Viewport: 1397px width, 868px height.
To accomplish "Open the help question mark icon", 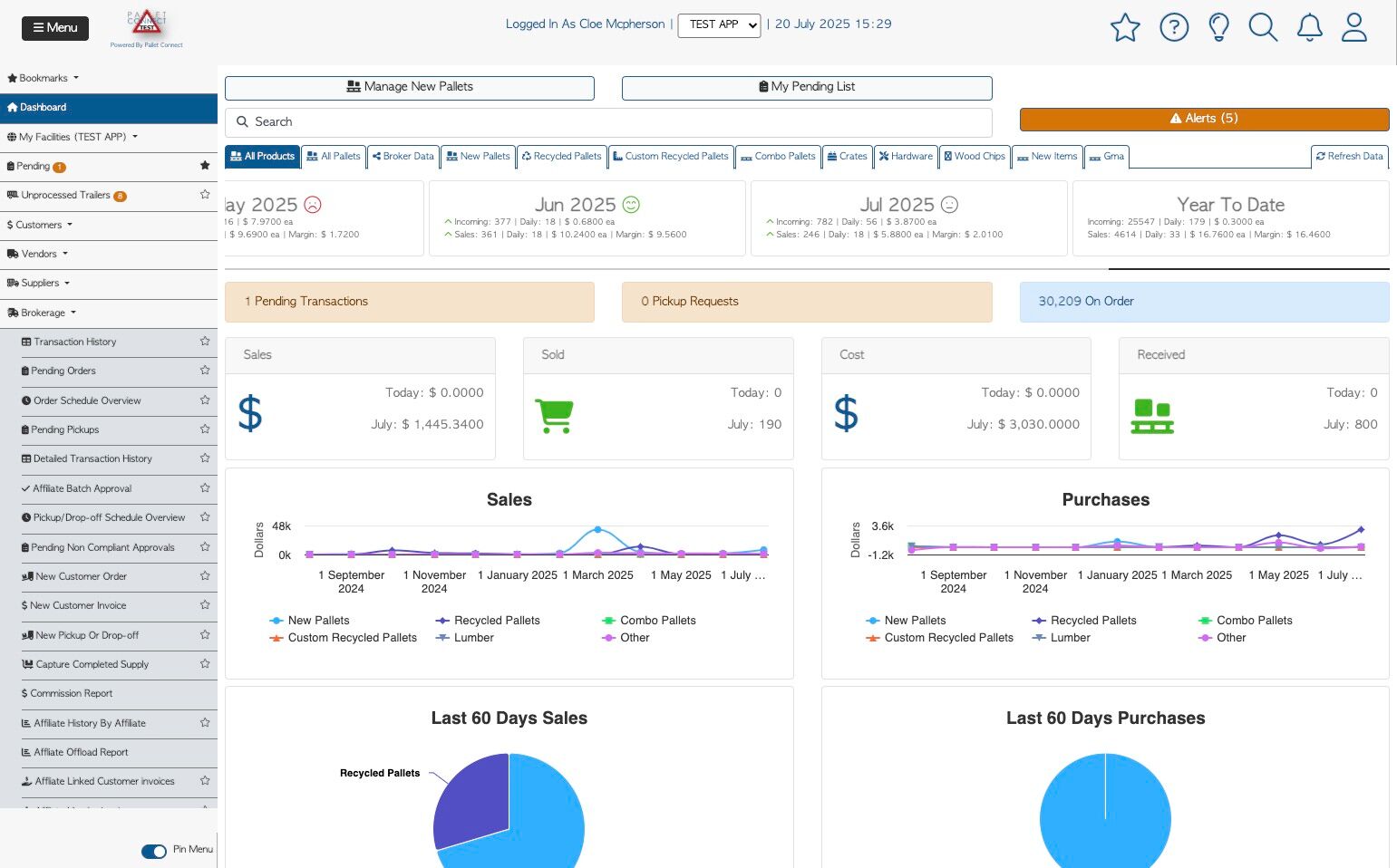I will tap(1174, 27).
